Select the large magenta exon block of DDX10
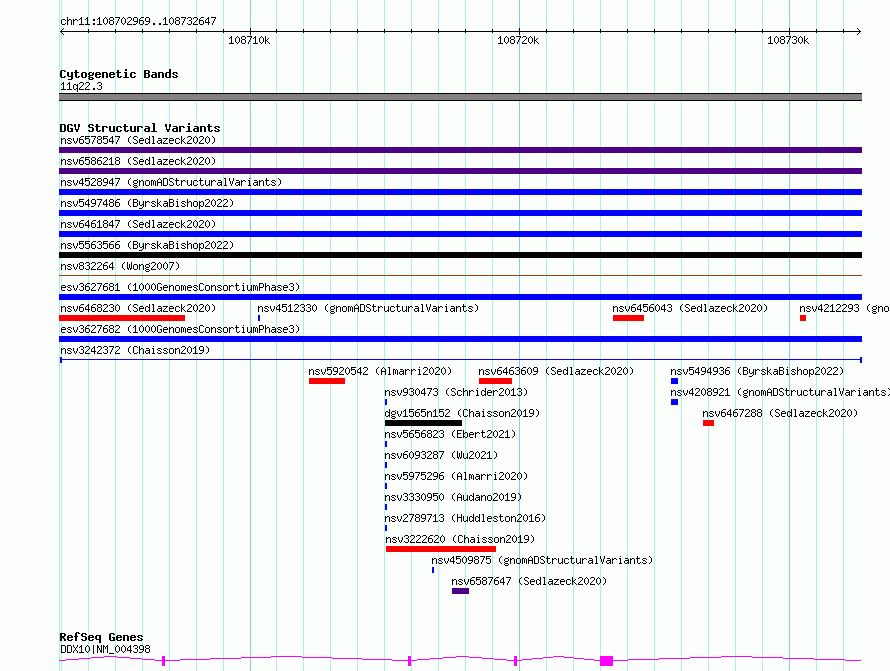 [606, 661]
